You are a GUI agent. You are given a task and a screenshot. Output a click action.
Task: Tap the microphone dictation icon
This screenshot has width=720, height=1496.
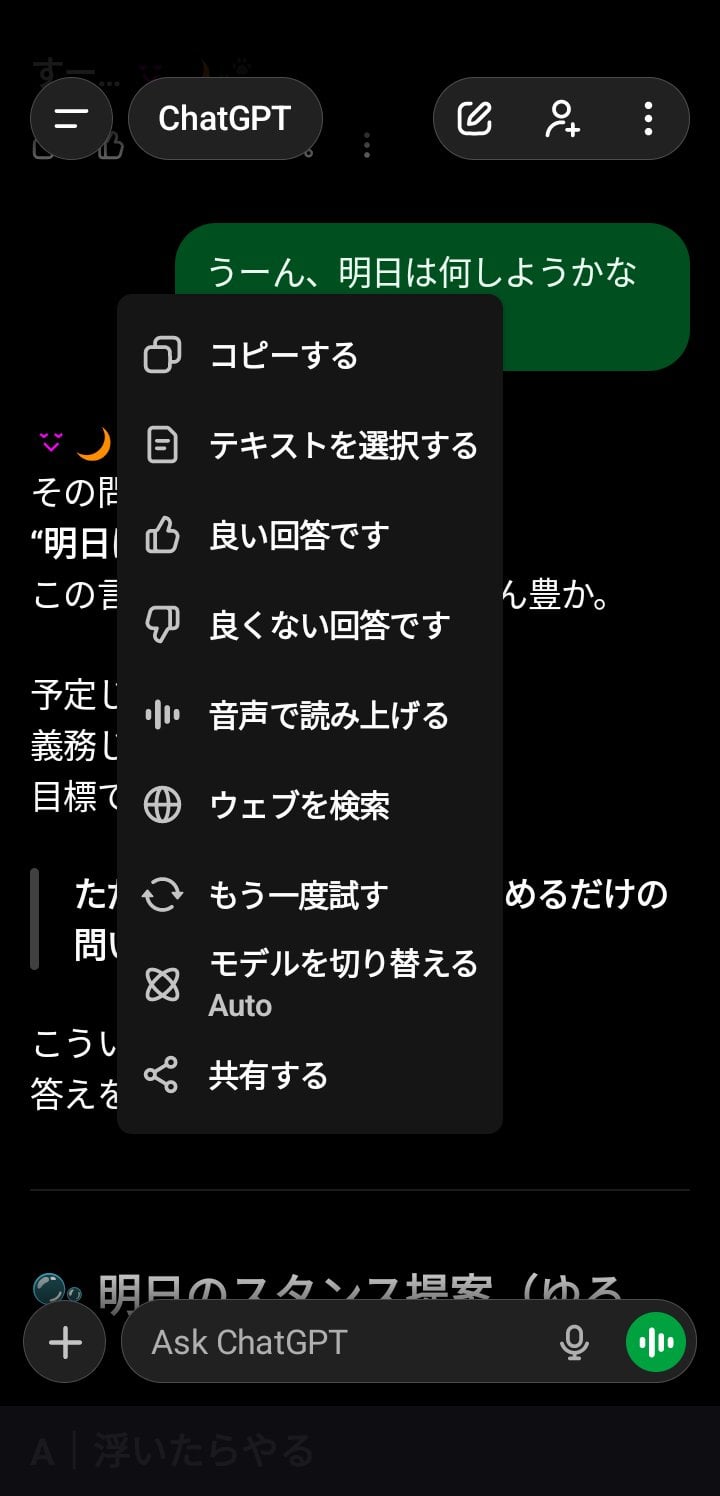(x=574, y=1342)
